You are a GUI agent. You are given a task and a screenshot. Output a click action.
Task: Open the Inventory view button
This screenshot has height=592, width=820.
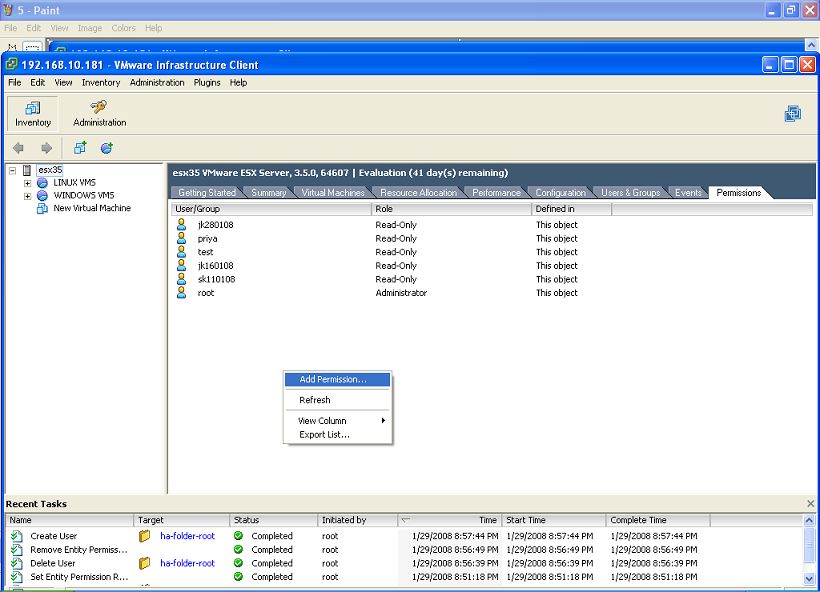coord(32,113)
